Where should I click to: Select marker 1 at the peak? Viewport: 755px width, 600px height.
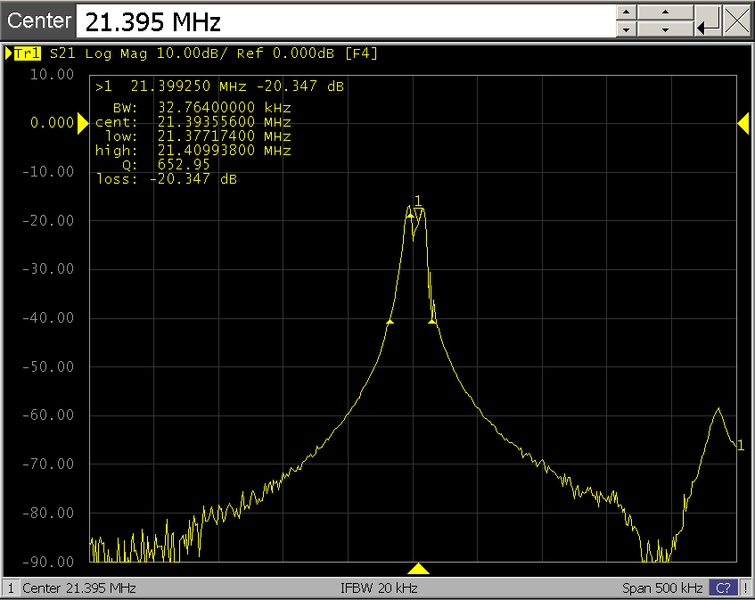(x=418, y=210)
